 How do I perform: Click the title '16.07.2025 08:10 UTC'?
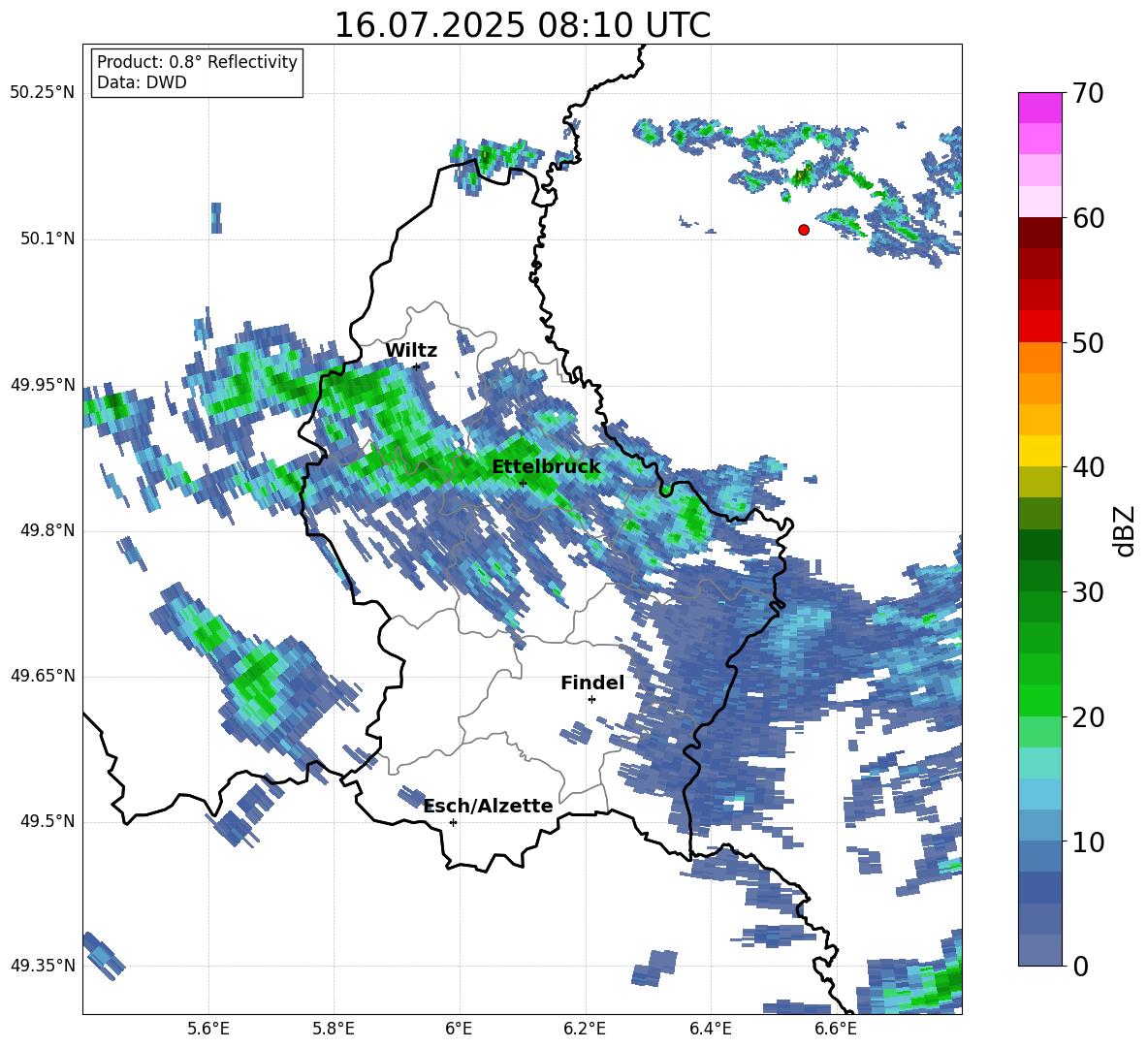click(x=522, y=25)
